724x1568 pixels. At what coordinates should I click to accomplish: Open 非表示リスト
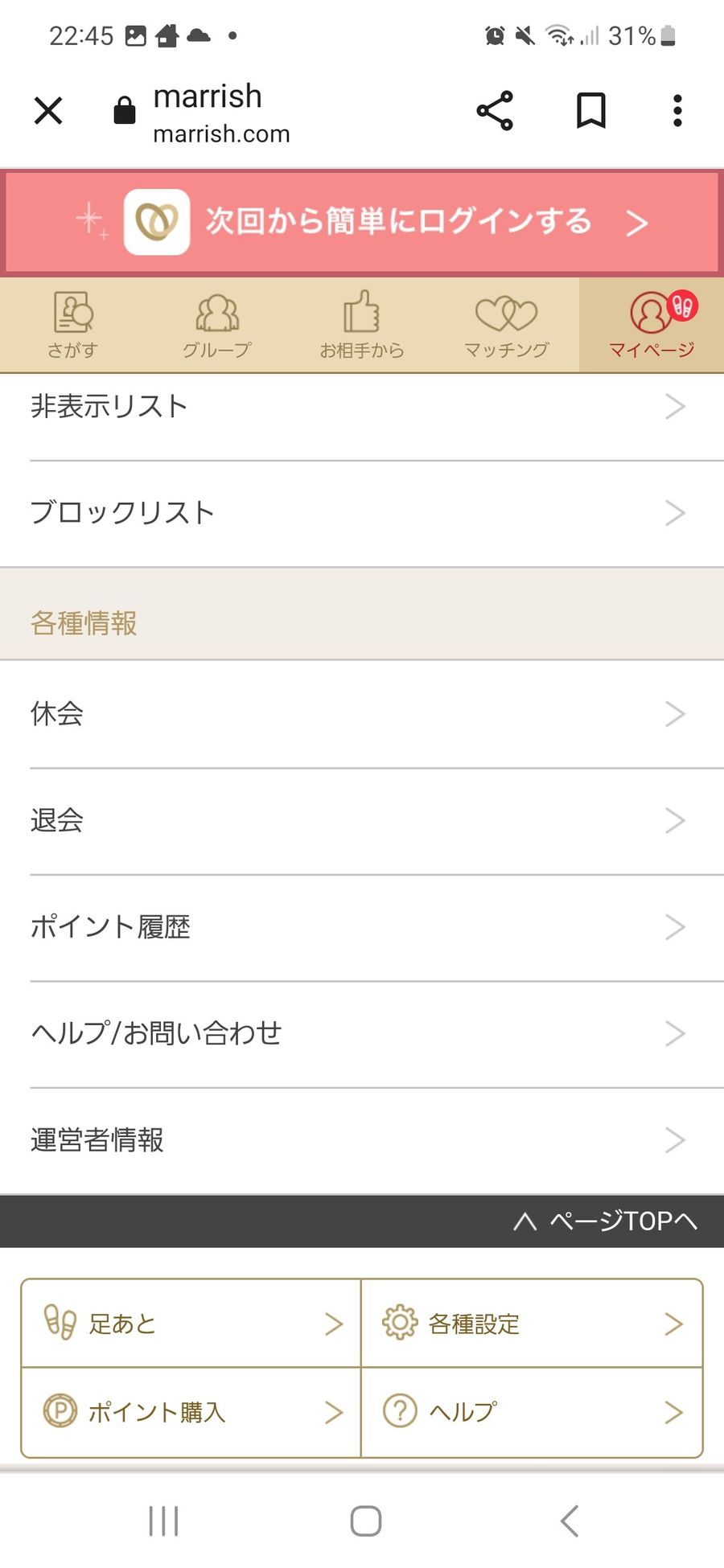pos(362,407)
